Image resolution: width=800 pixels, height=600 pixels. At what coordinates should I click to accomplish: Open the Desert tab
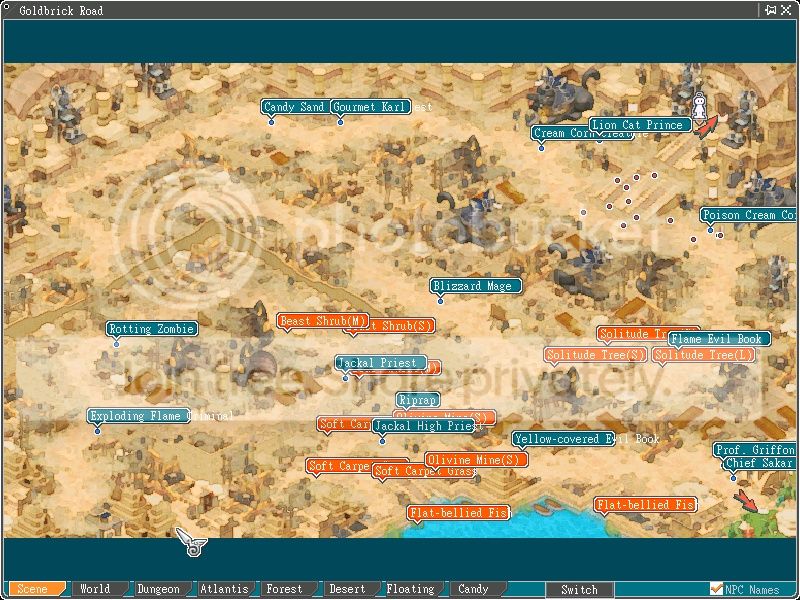347,589
